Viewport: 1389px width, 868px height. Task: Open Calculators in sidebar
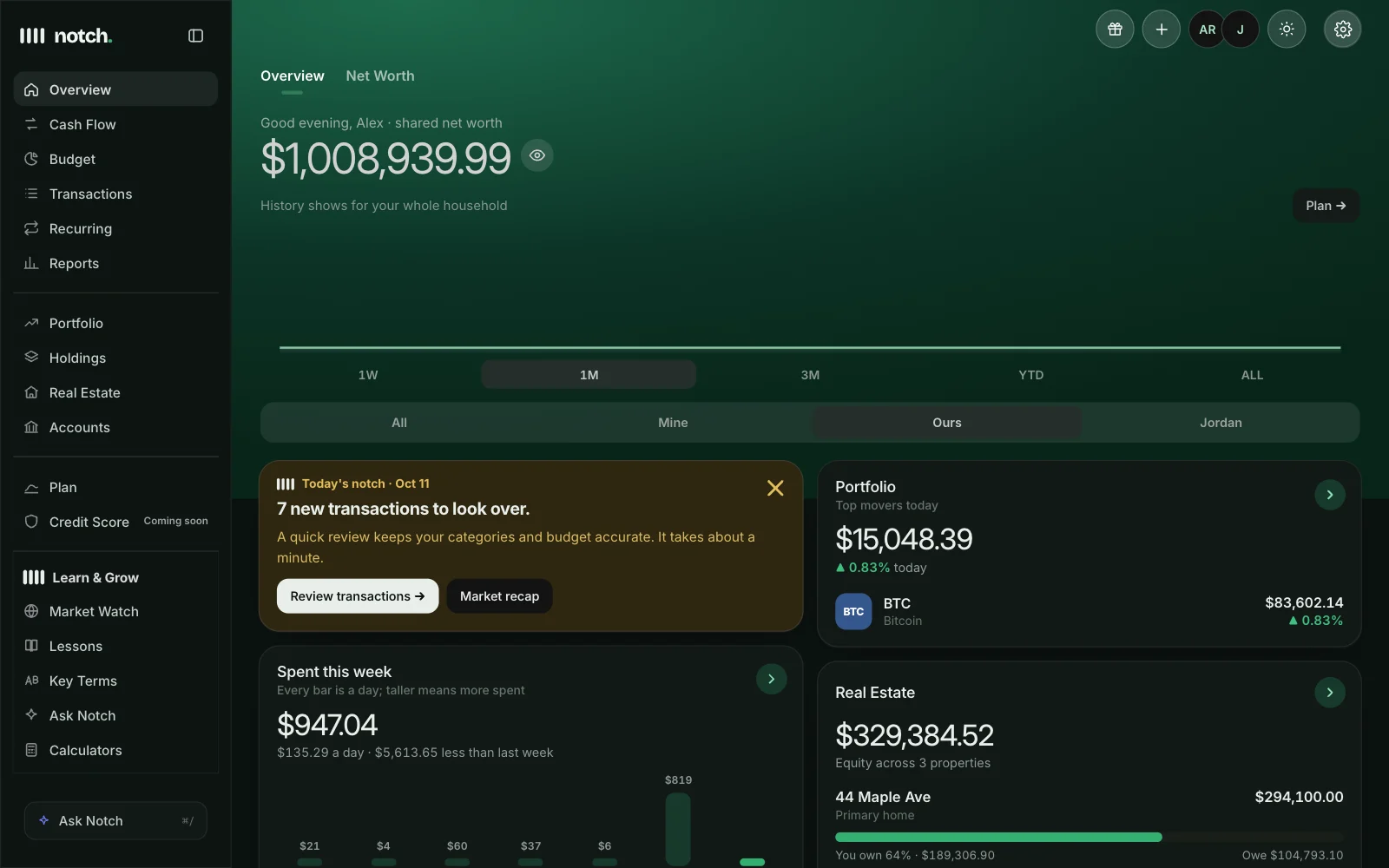point(115,750)
